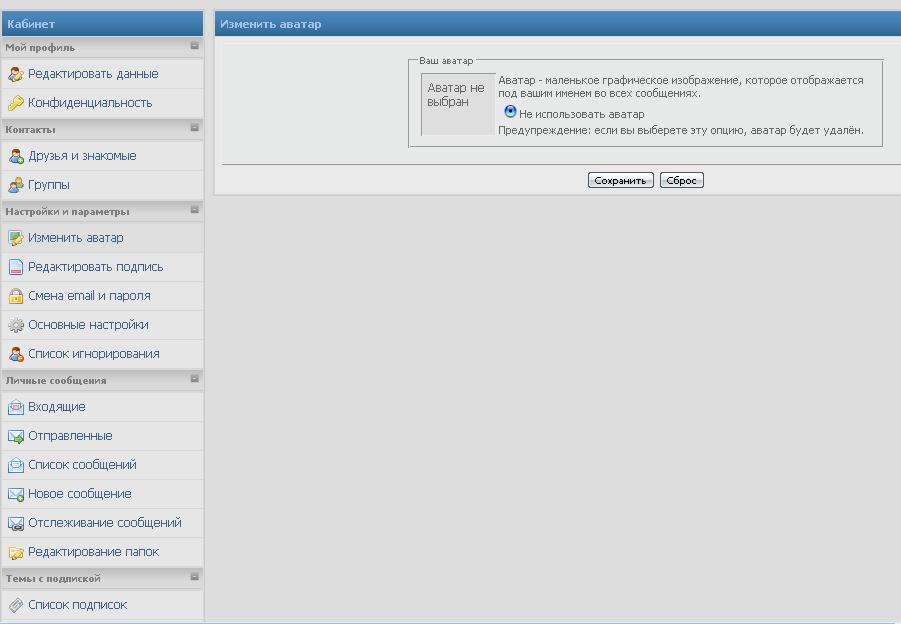Open the Группы link

point(49,185)
